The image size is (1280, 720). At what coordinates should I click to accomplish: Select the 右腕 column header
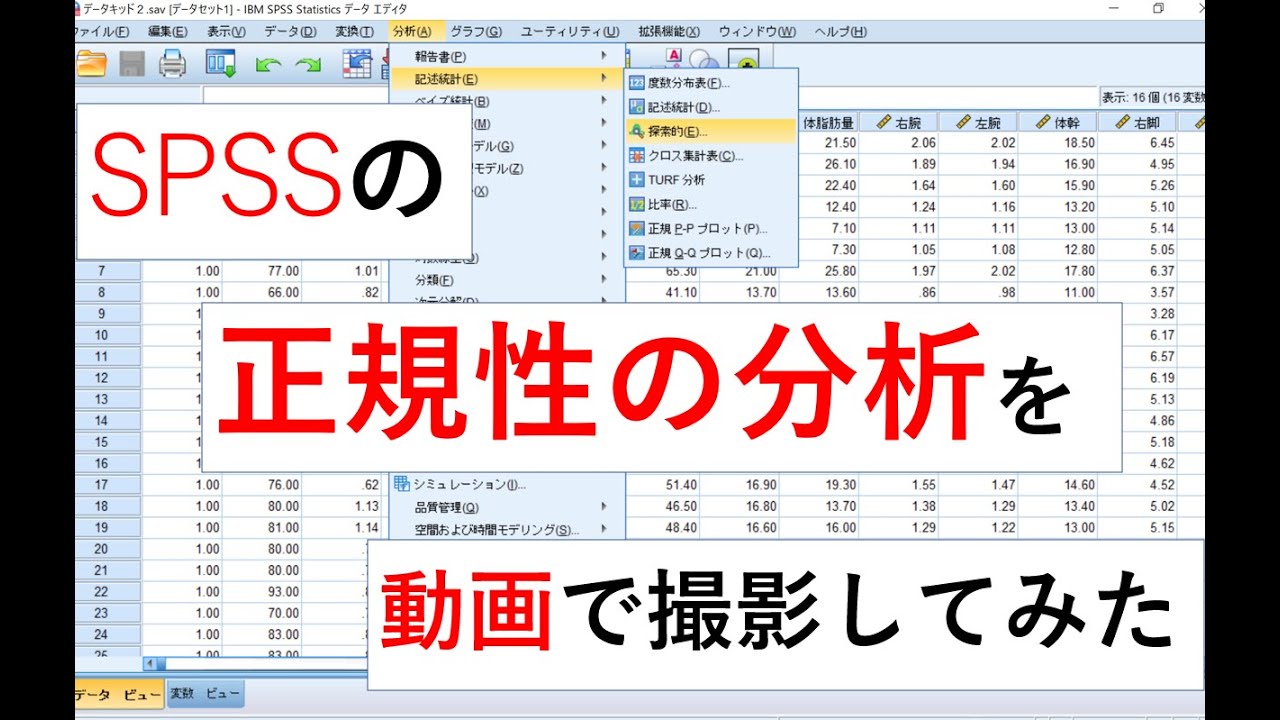[898, 122]
